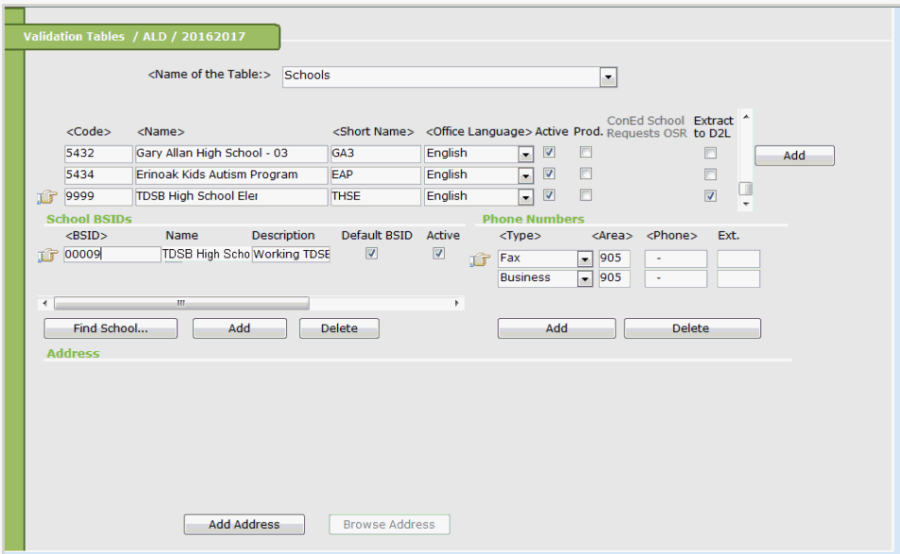Image resolution: width=900 pixels, height=554 pixels.
Task: Expand the Fax phone type dropdown
Action: click(x=585, y=259)
